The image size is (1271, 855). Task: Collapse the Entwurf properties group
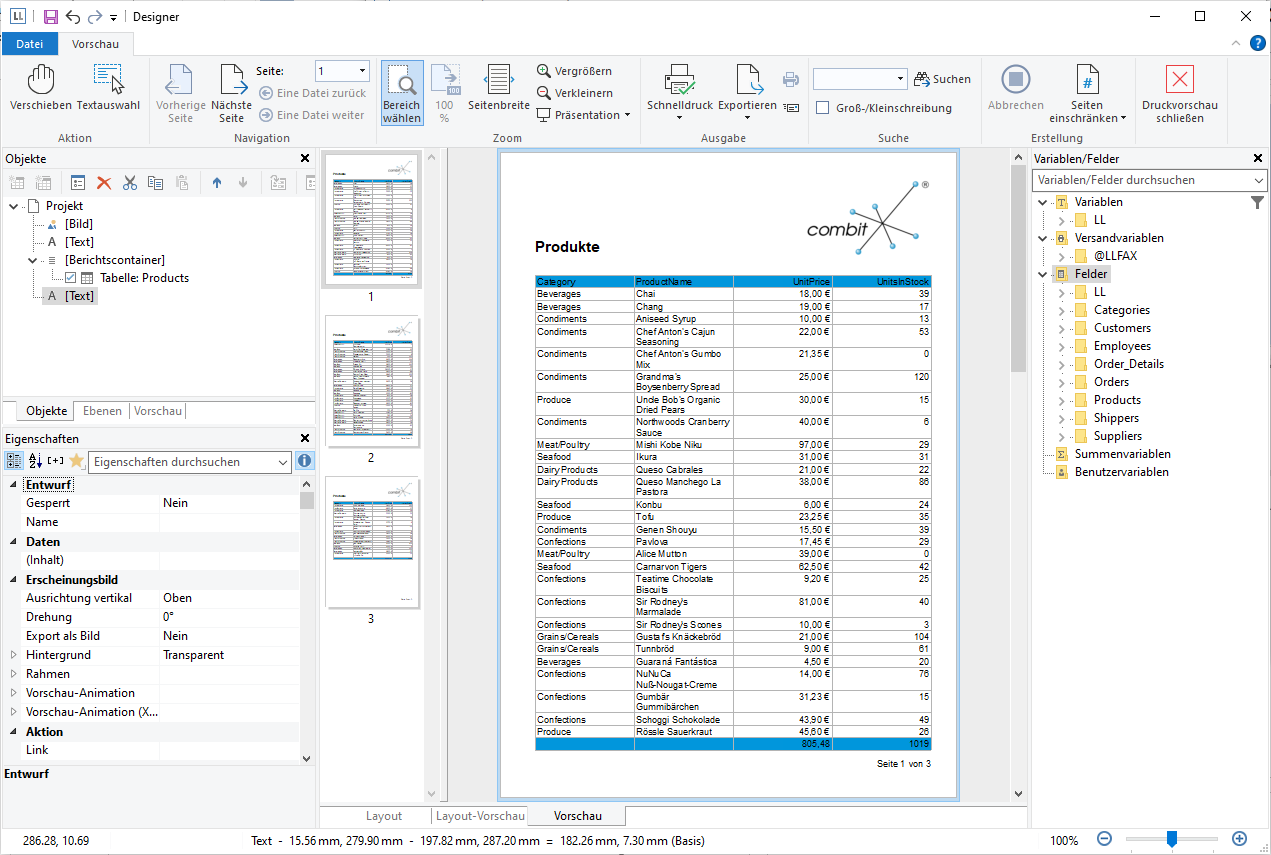pos(13,485)
